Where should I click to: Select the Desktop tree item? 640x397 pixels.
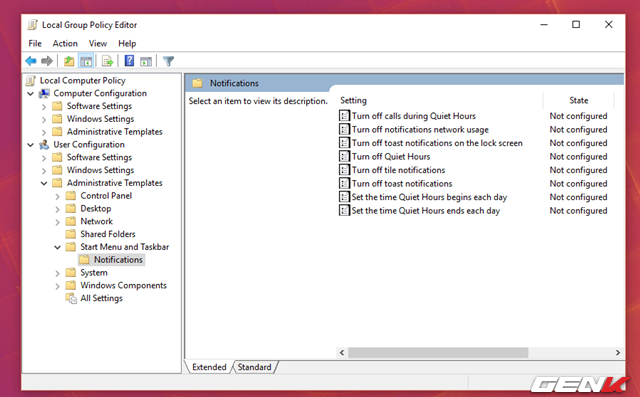pos(96,208)
